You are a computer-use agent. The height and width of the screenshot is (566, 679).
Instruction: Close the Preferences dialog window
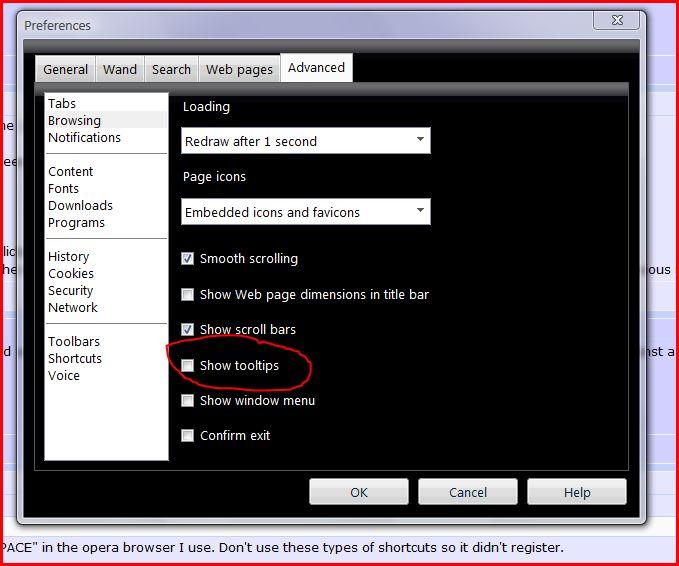tap(616, 21)
